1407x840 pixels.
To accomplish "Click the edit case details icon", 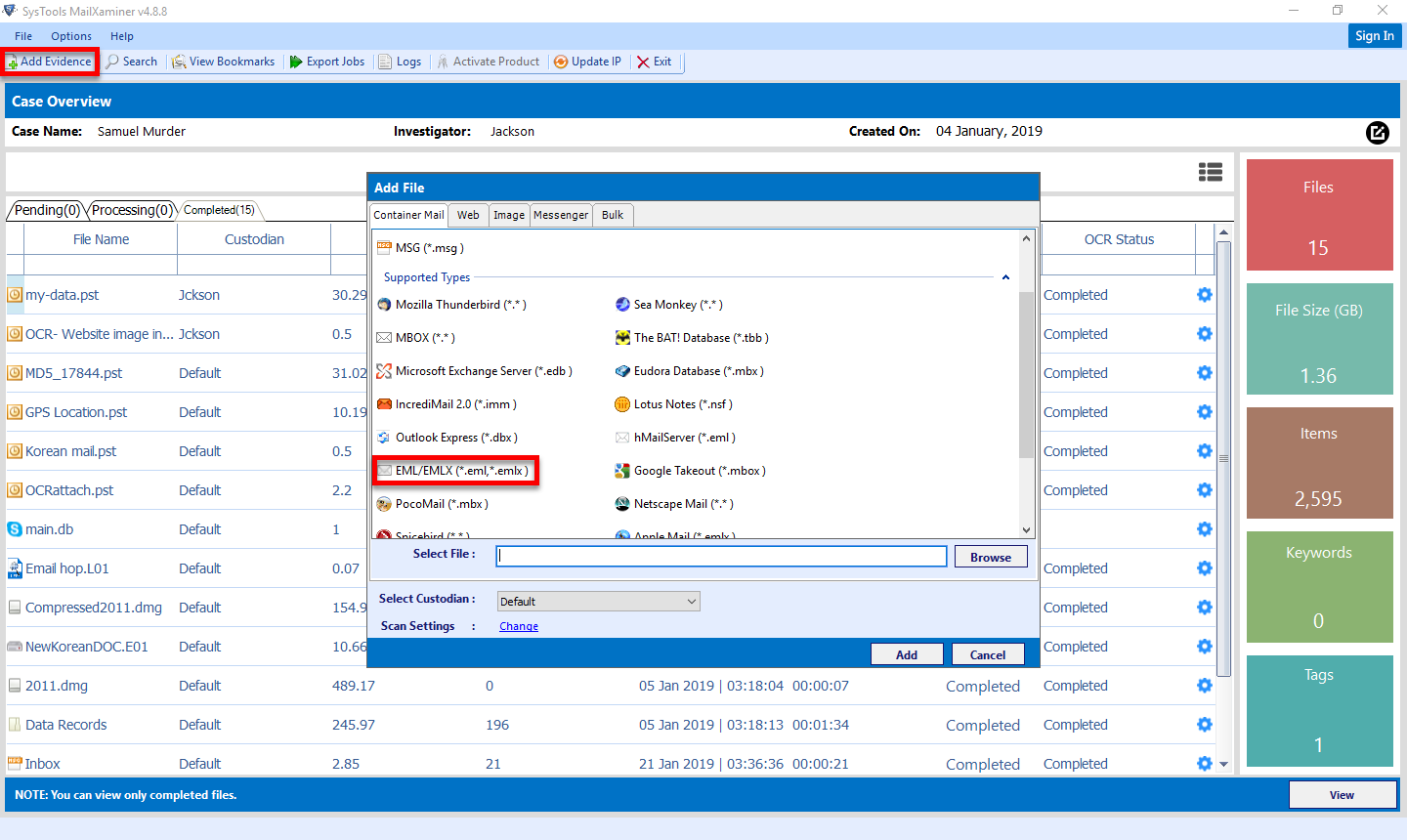I will 1377,132.
